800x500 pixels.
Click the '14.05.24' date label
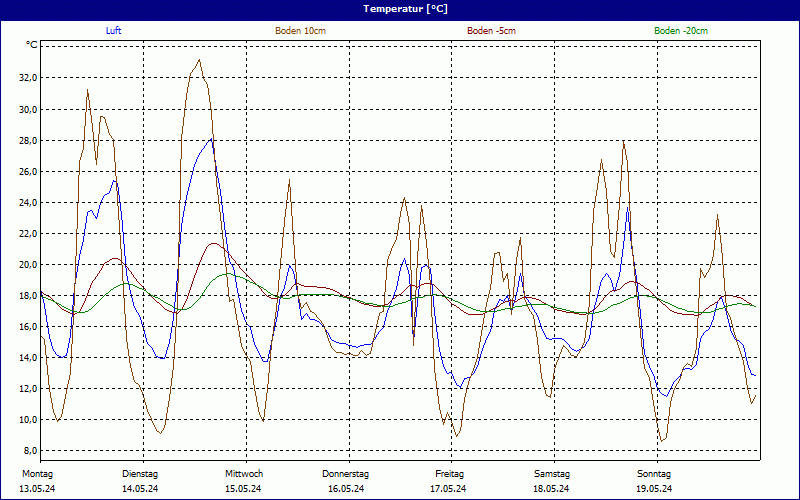[x=140, y=489]
